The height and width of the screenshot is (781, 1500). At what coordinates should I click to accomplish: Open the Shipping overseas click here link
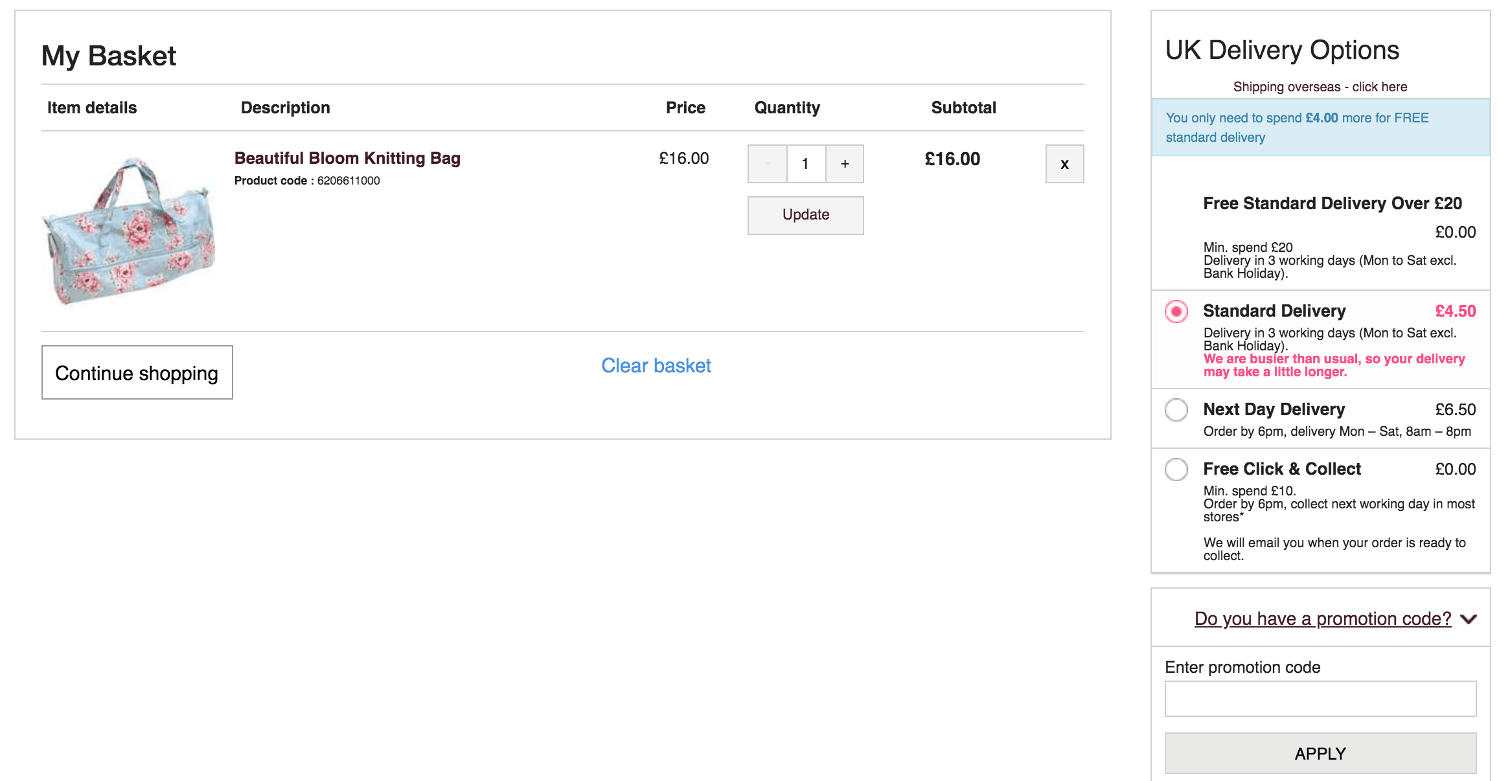coord(1320,87)
